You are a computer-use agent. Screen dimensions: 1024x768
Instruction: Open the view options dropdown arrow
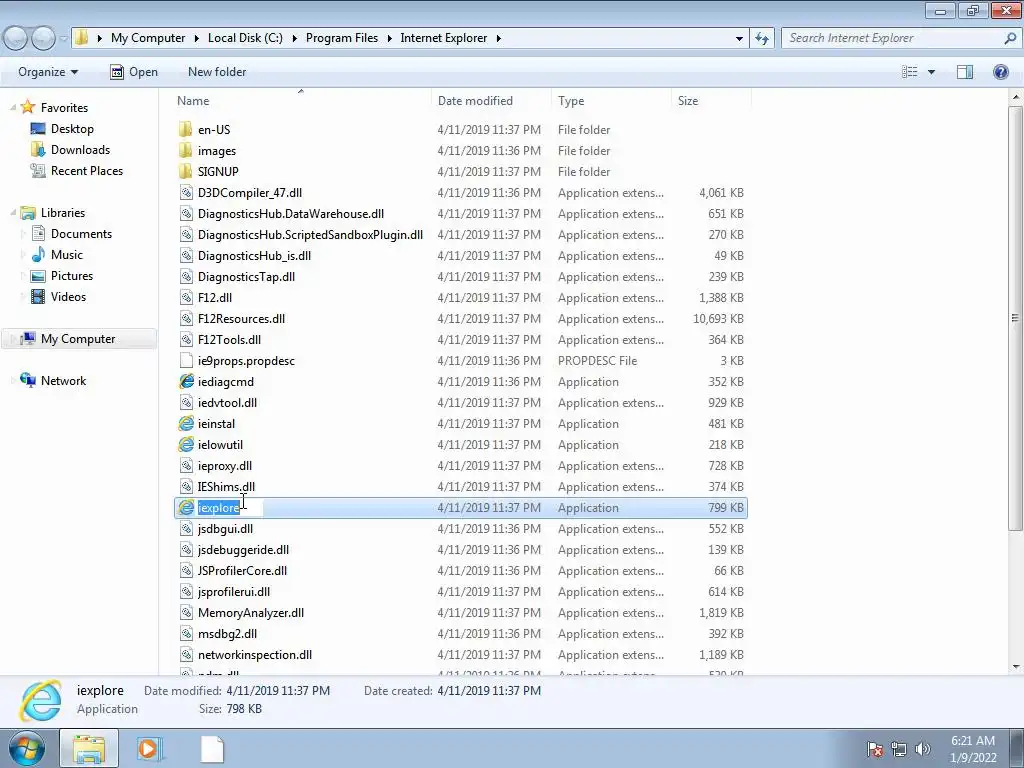pos(931,72)
